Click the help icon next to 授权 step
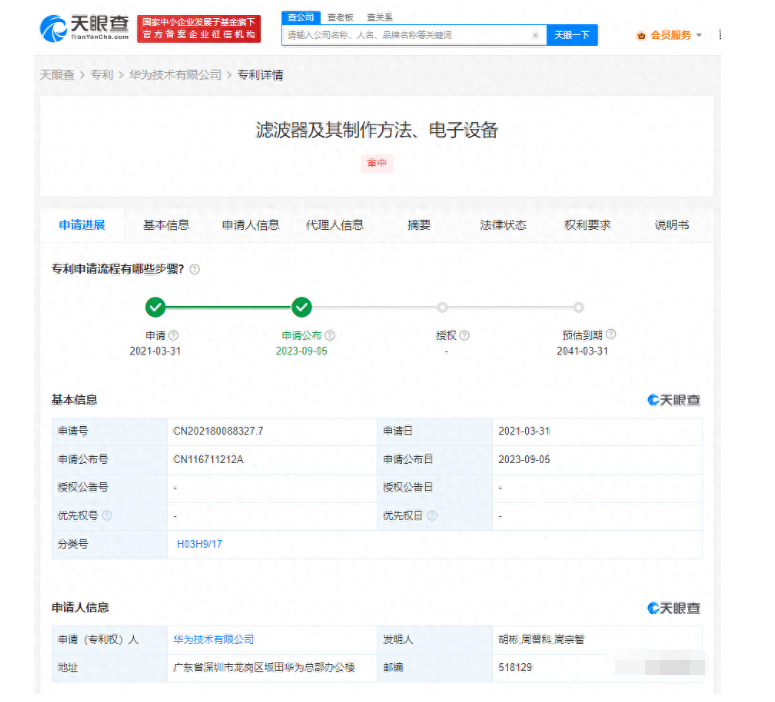The image size is (775, 702). click(x=465, y=336)
